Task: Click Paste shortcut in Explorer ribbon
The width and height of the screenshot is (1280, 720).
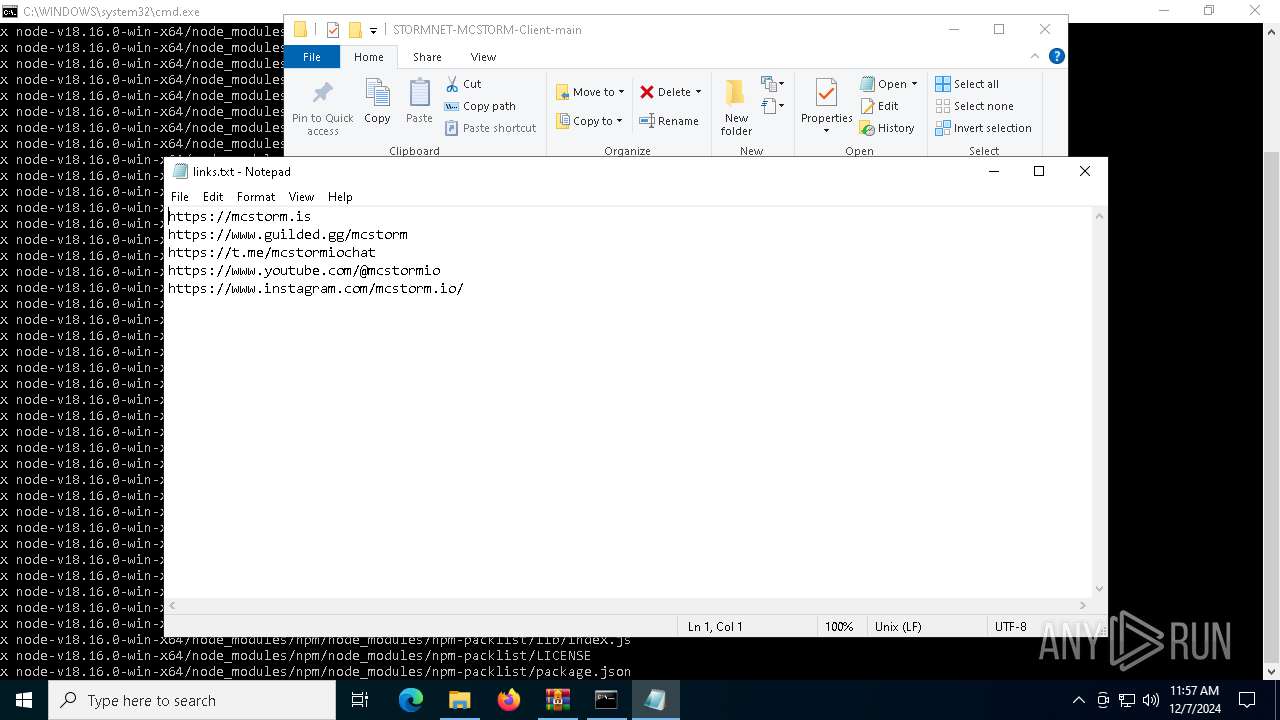Action: (x=490, y=128)
